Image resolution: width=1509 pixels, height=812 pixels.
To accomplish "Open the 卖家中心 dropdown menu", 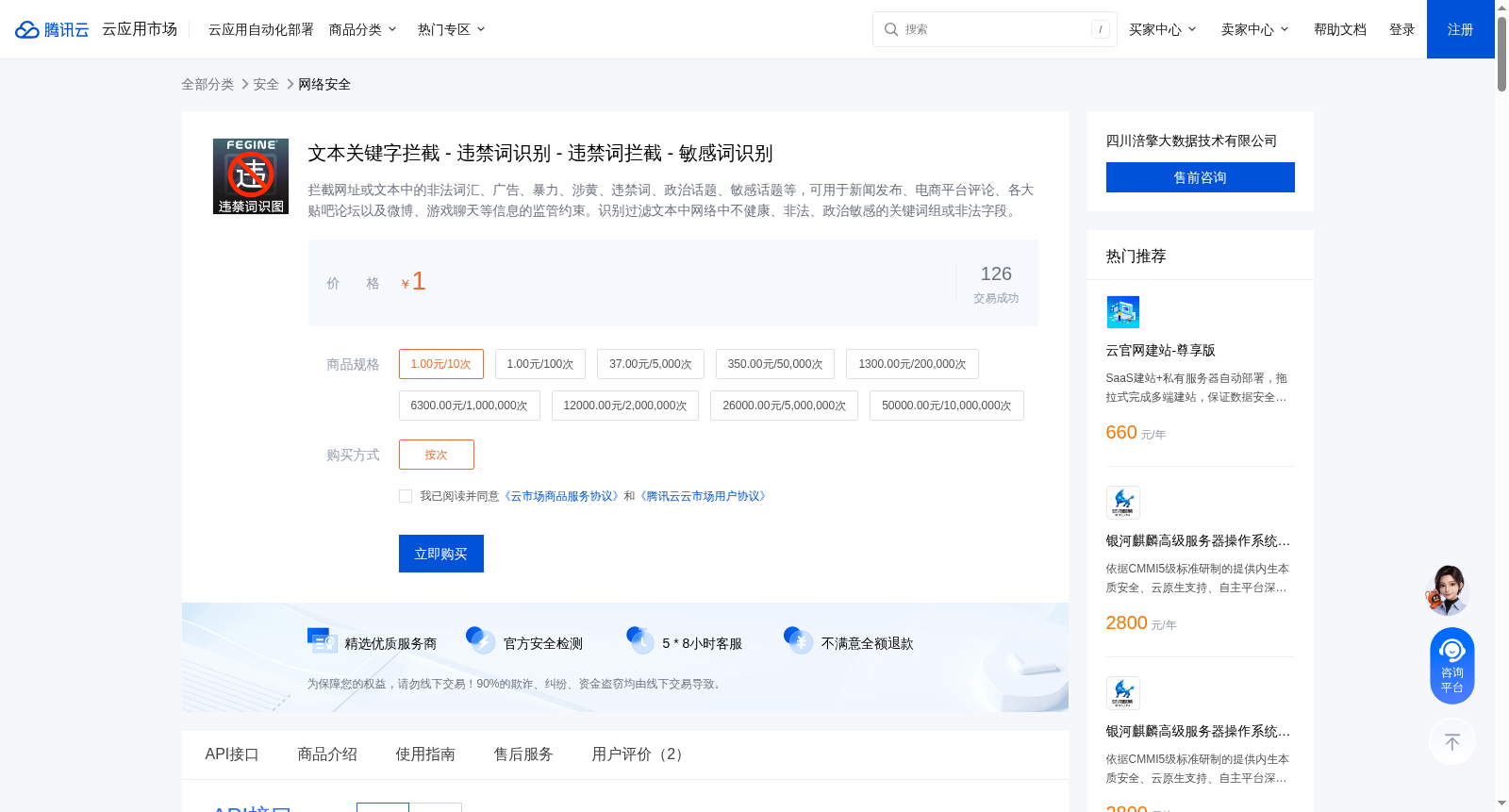I will point(1255,29).
